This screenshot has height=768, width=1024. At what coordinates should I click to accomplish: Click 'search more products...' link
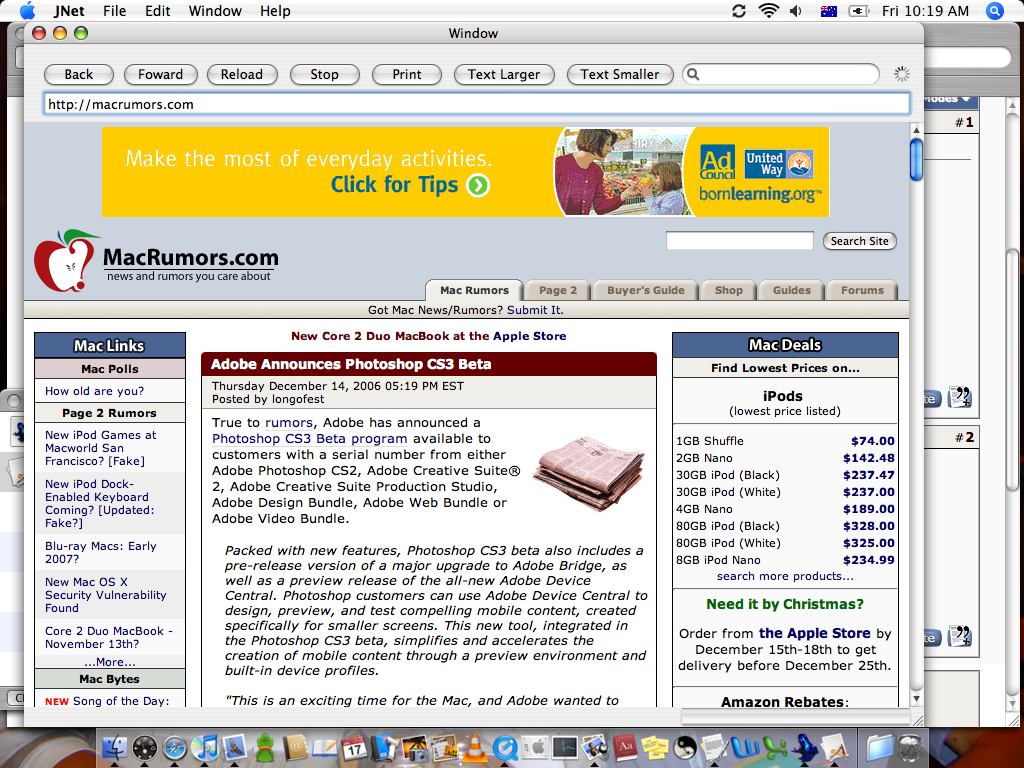(x=785, y=576)
